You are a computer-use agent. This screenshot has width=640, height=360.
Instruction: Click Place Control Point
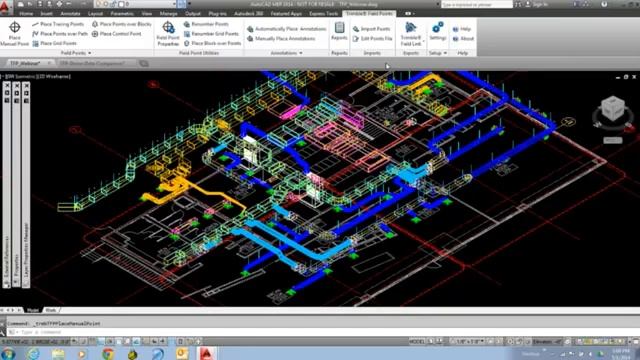(x=116, y=34)
